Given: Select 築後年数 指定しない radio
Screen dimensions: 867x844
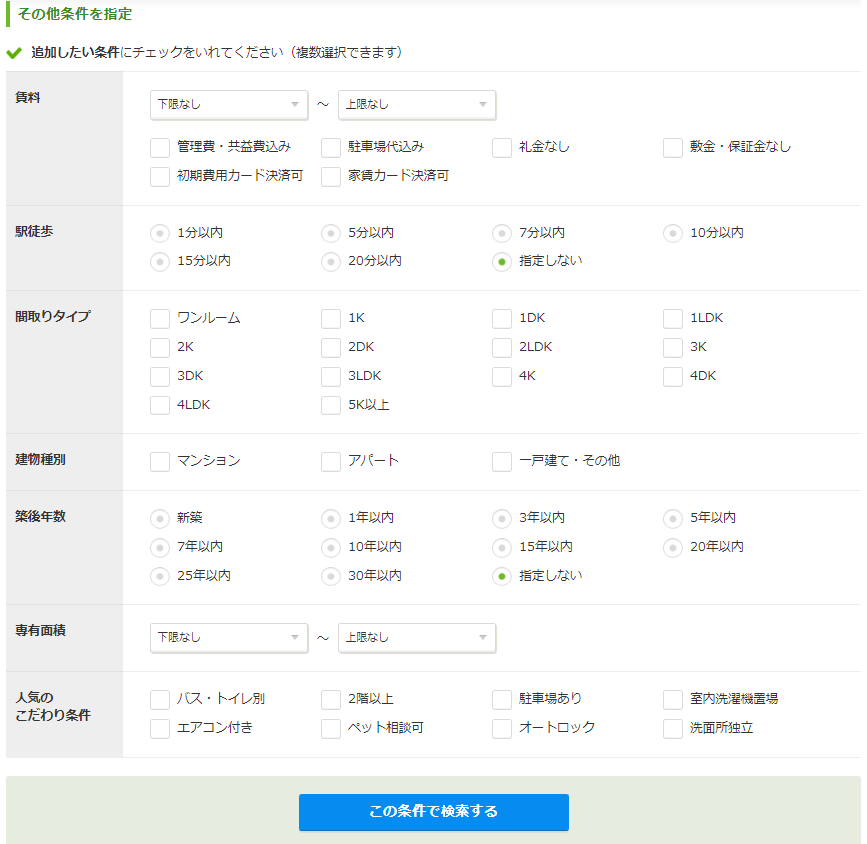Looking at the screenshot, I should coord(502,576).
